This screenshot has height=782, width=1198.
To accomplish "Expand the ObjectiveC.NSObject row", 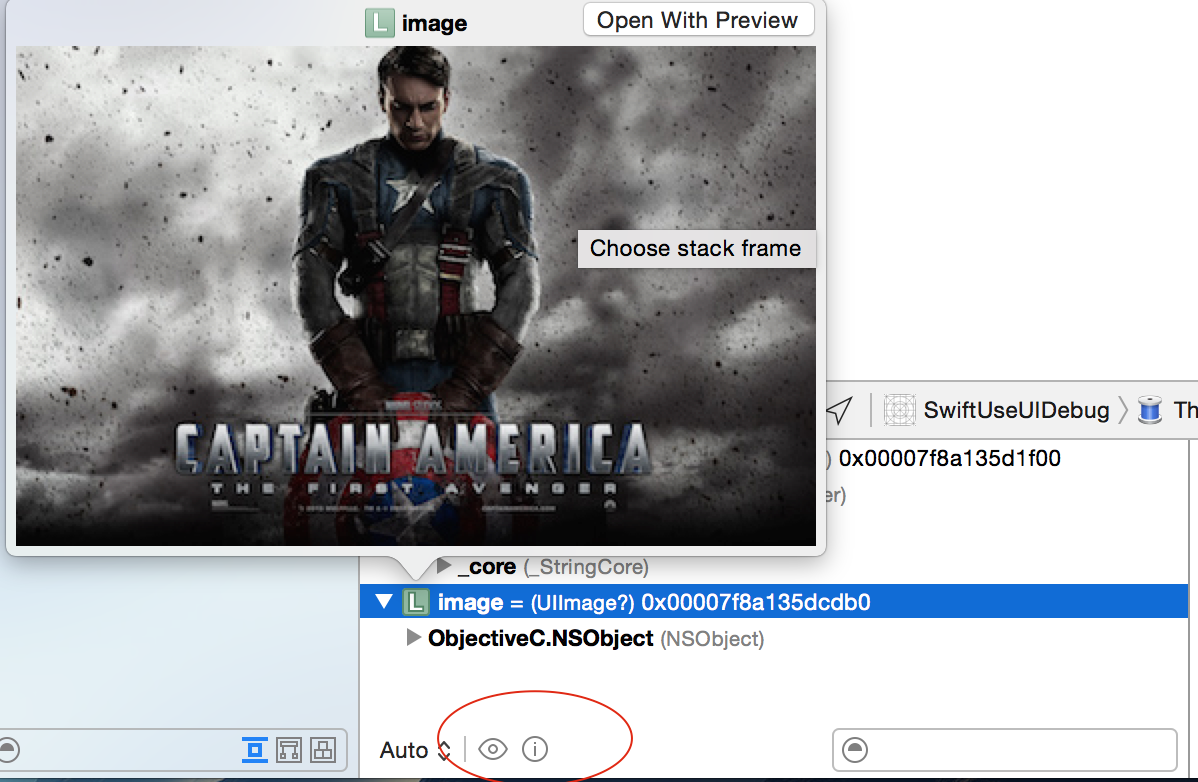I will click(x=414, y=638).
